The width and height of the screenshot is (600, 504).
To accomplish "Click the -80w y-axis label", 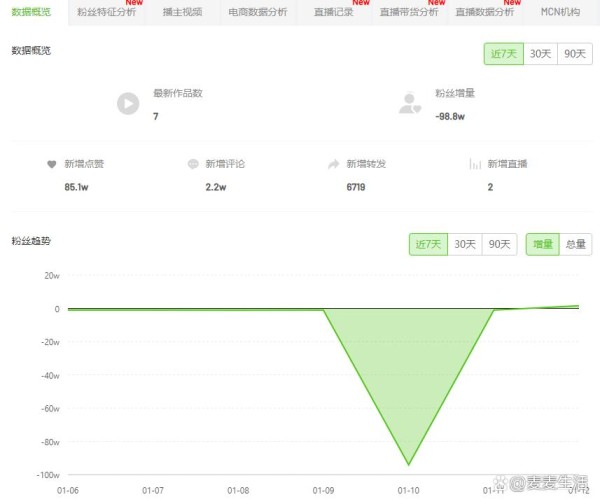I will 51,442.
